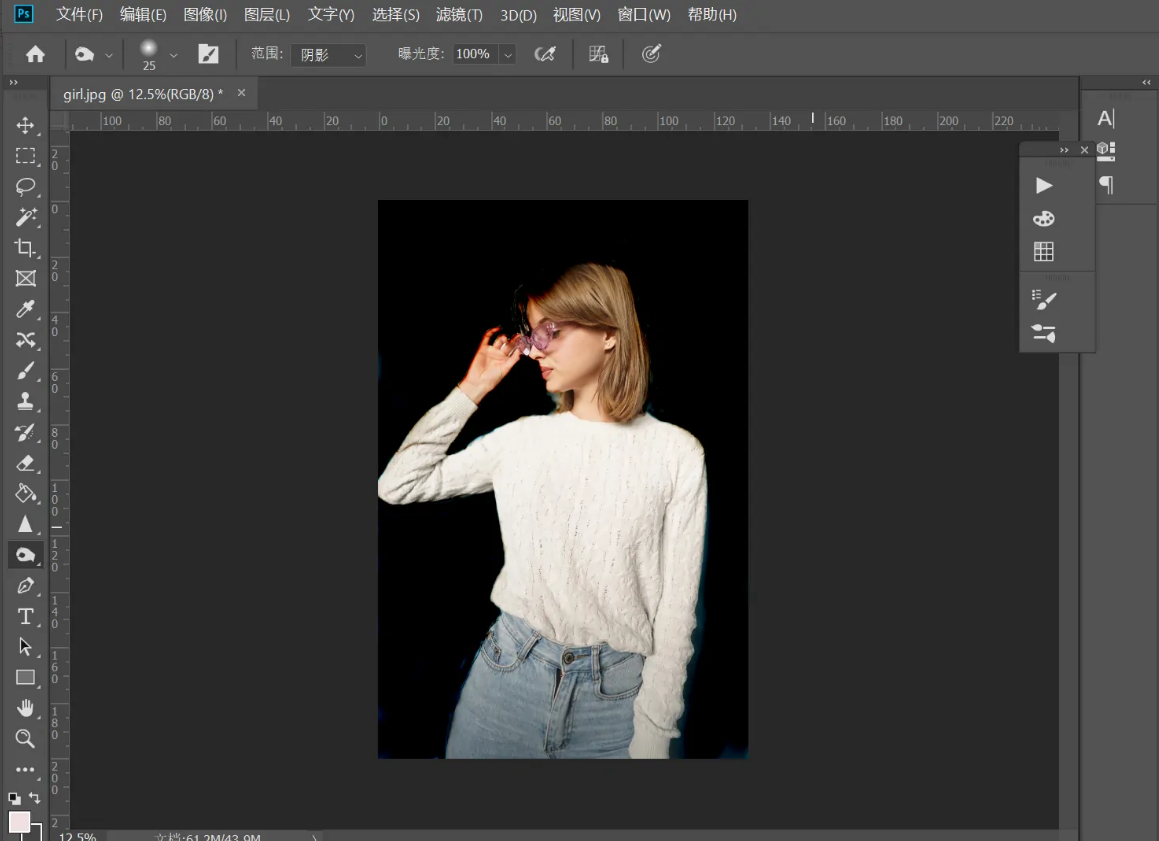Click the foreground color swatch
The image size is (1159, 841).
coord(19,822)
